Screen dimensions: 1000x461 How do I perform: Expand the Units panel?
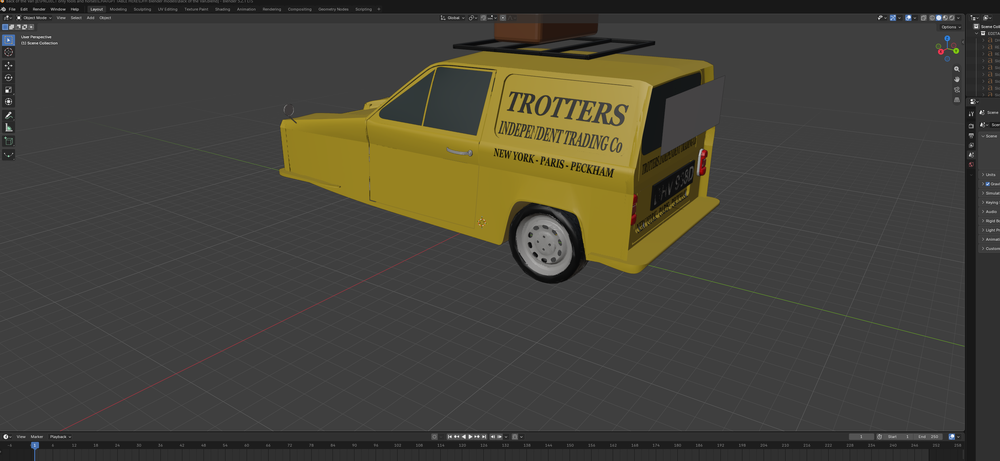989,174
